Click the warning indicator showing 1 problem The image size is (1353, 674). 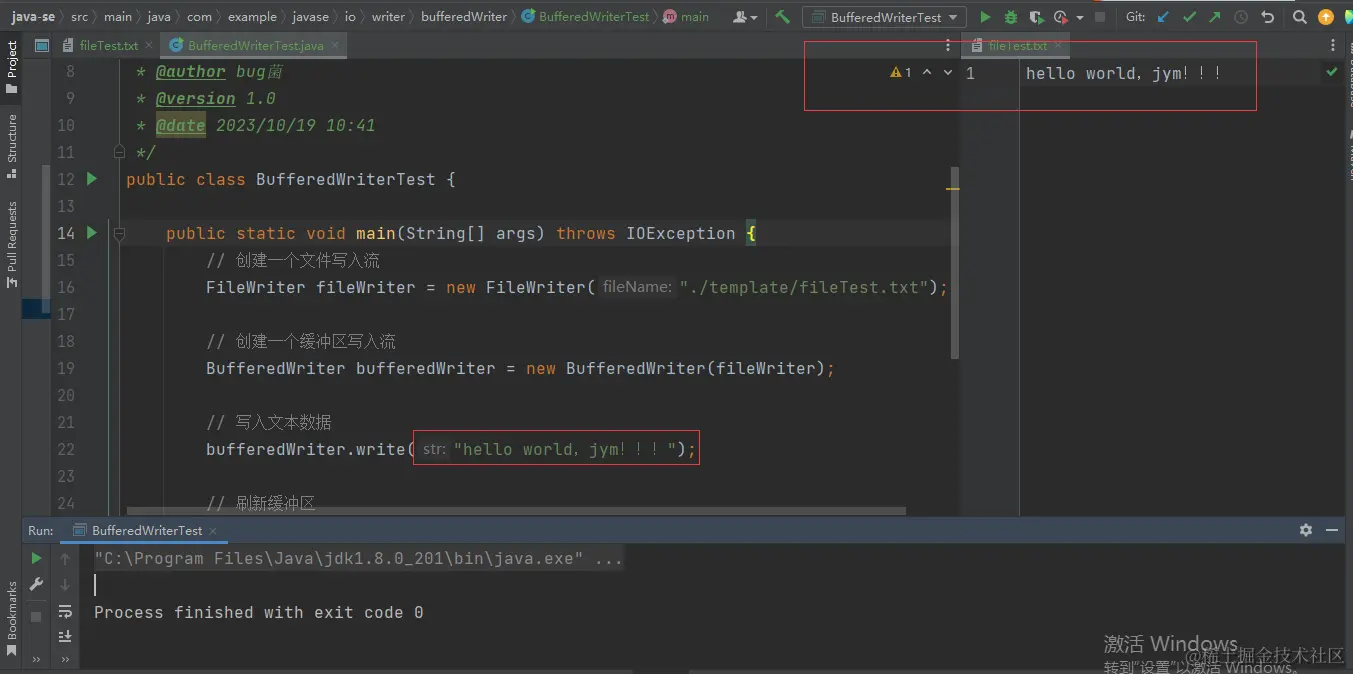(x=901, y=73)
